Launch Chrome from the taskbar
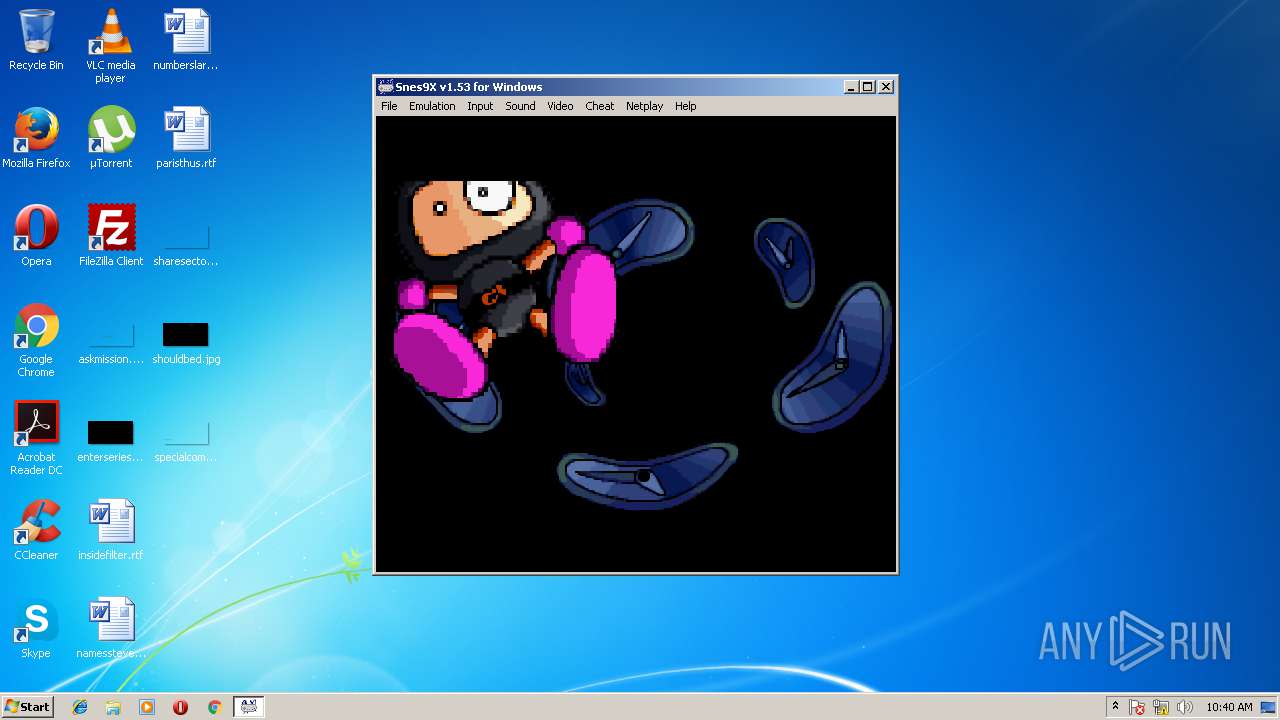Screen dimensions: 1280x720 tap(214, 707)
